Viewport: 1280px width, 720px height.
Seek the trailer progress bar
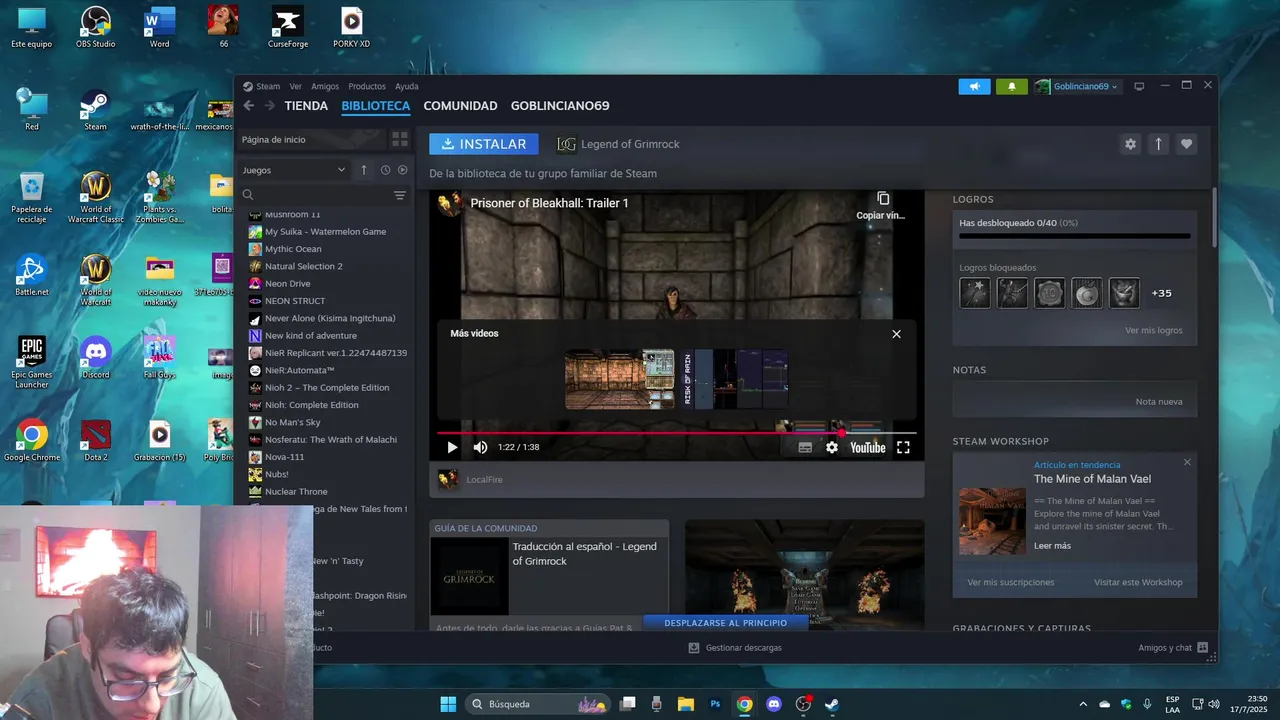676,433
